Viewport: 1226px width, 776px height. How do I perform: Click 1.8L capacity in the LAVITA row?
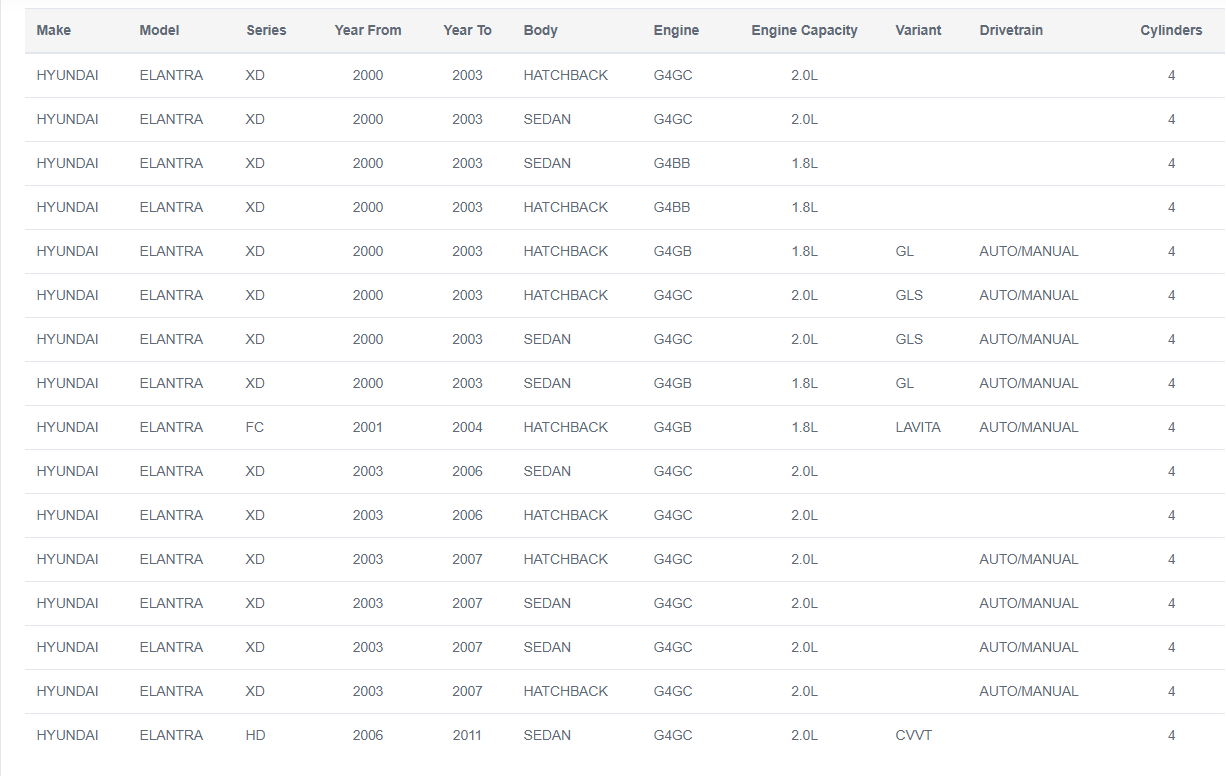click(804, 427)
